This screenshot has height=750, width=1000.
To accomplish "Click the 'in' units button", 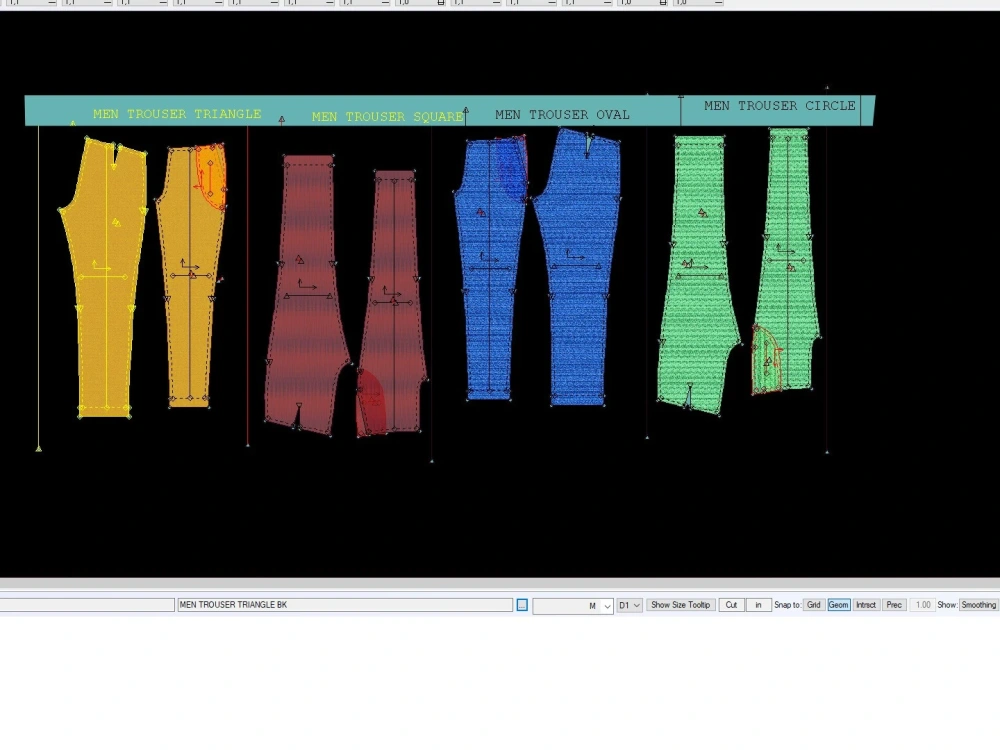I will (x=758, y=605).
